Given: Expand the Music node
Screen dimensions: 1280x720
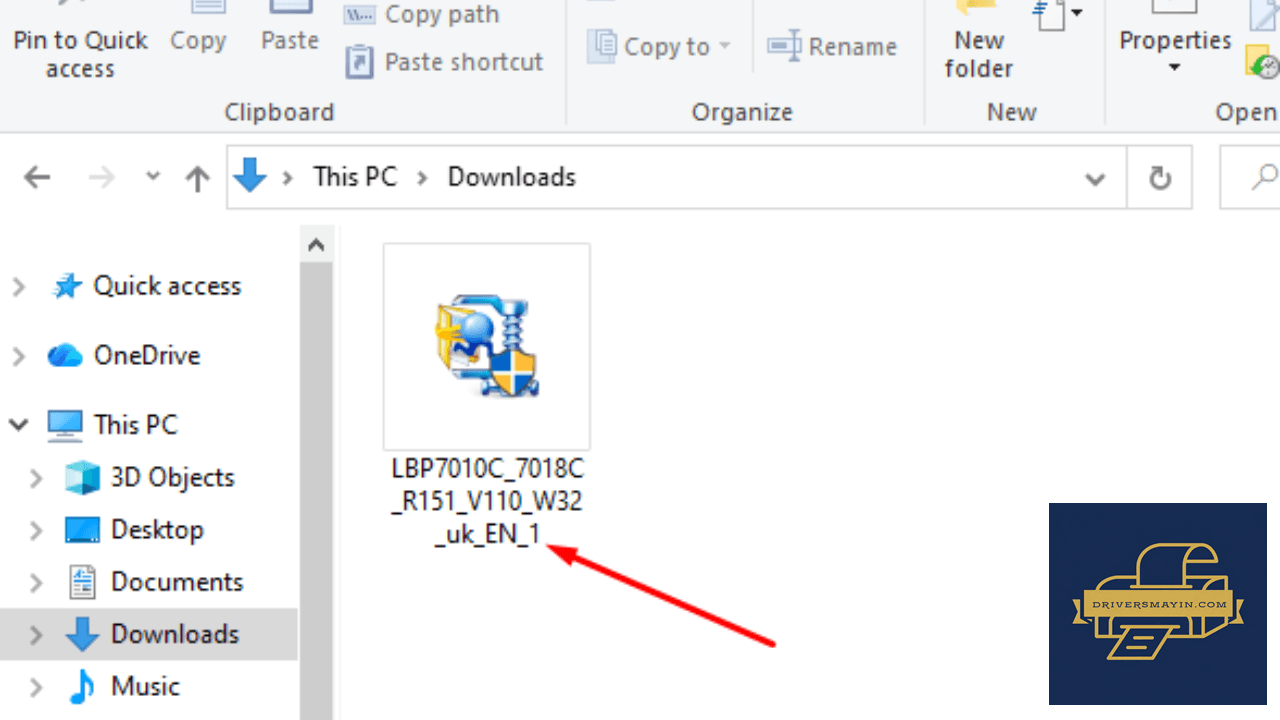Looking at the screenshot, I should click(x=36, y=687).
